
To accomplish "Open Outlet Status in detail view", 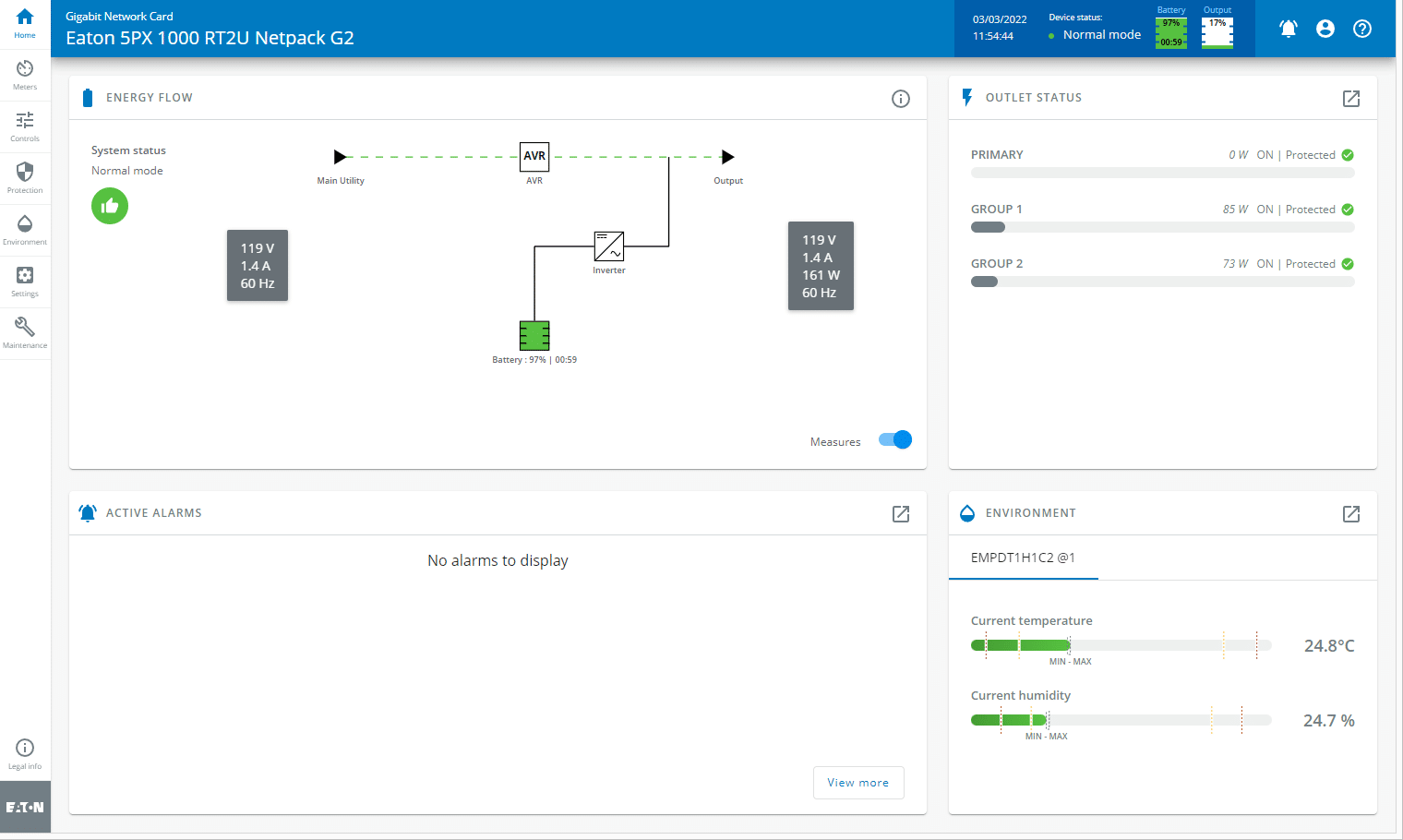I will [1351, 99].
